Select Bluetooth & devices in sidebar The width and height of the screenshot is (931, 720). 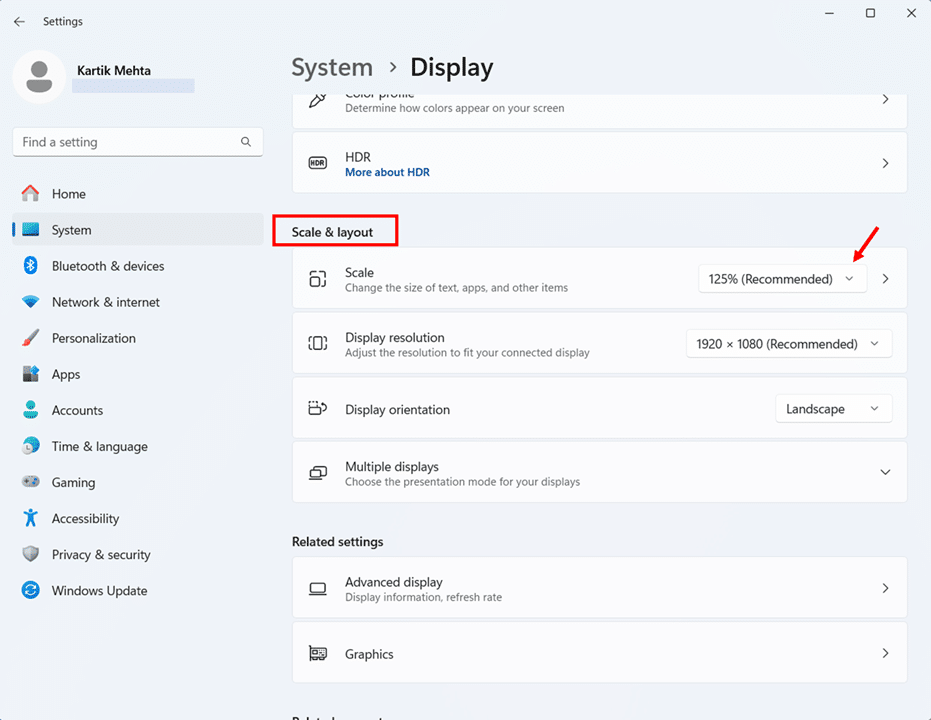click(138, 266)
